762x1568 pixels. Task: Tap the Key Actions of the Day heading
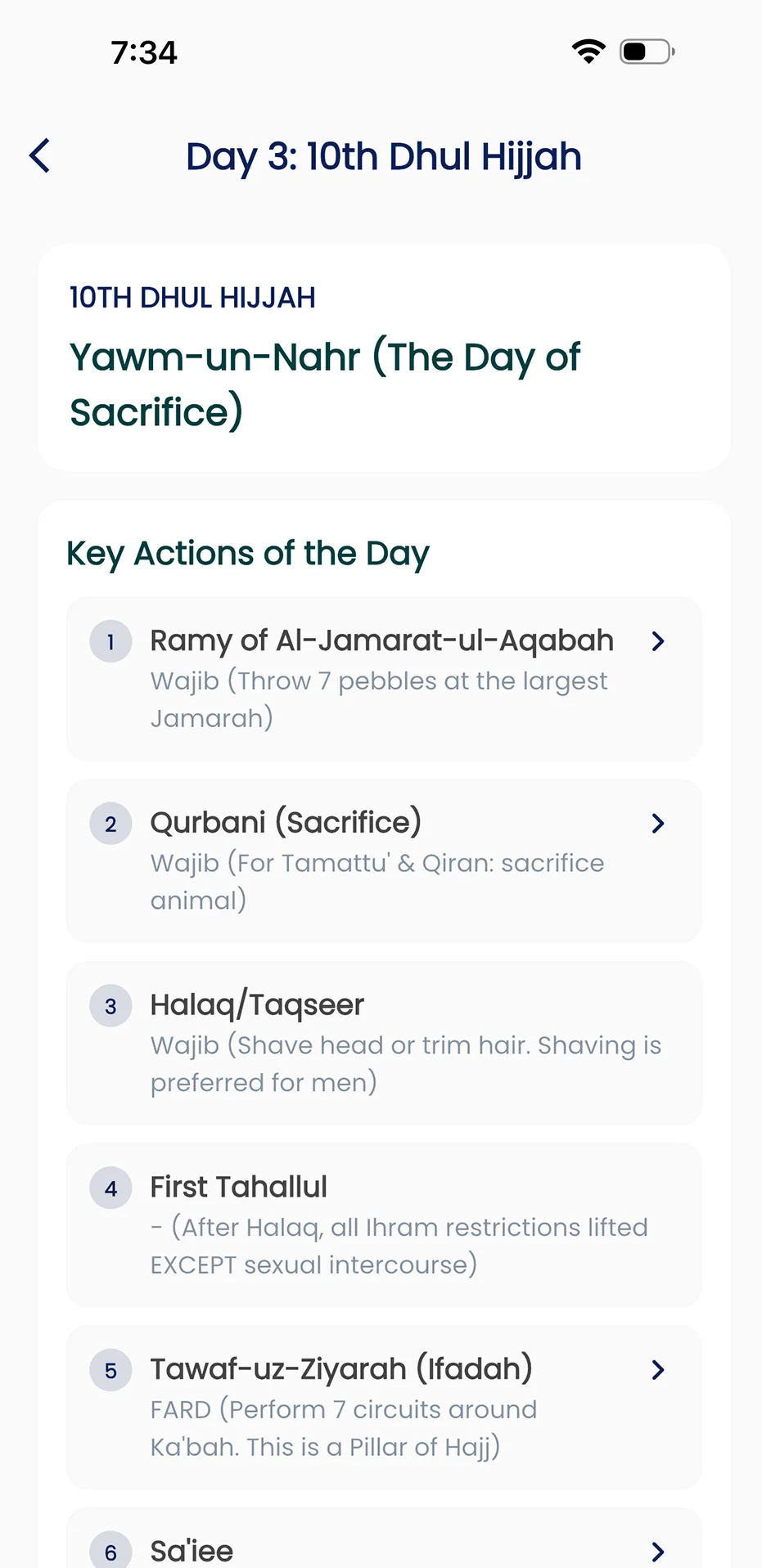point(247,554)
